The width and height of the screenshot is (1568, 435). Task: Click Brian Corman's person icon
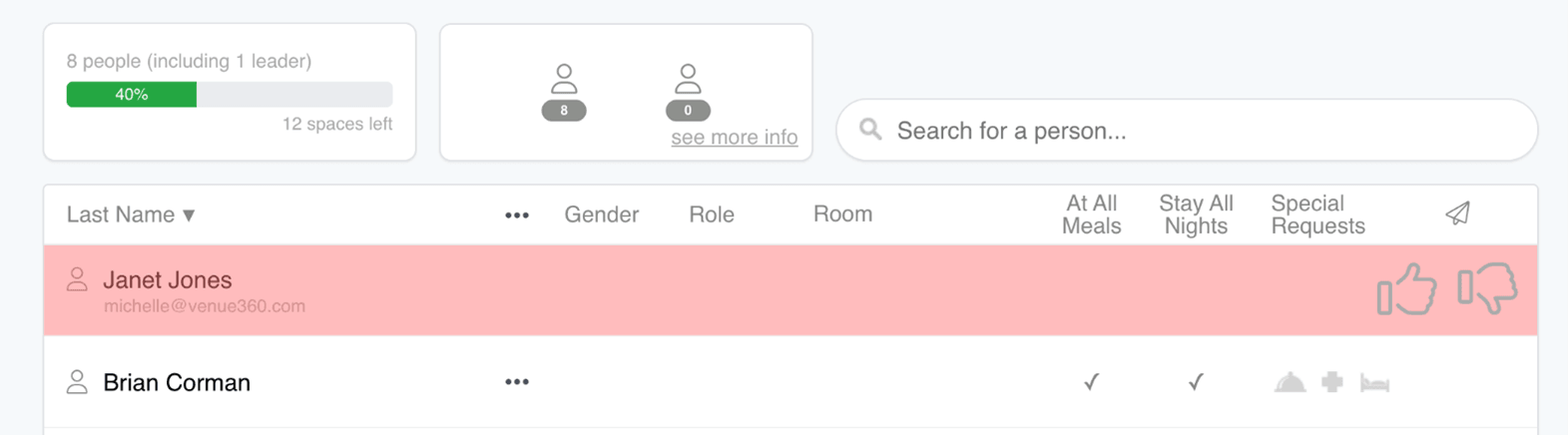click(77, 382)
